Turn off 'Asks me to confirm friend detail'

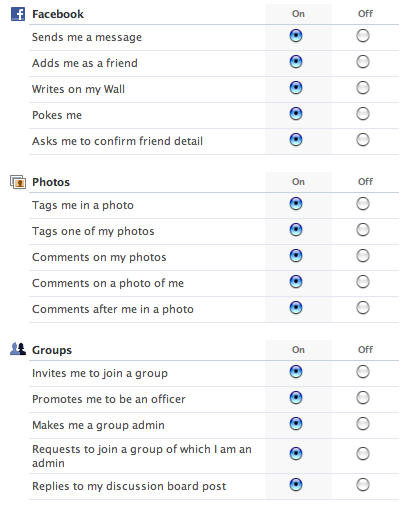[x=363, y=140]
